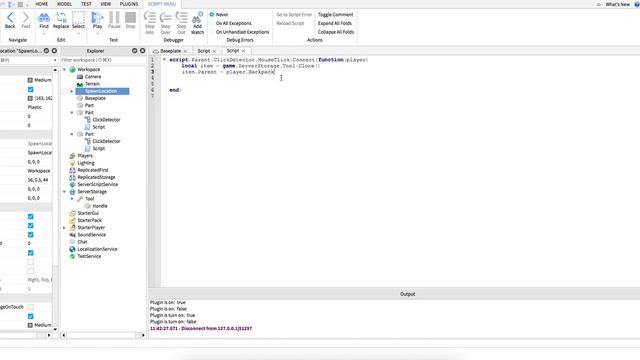Open the Select dropdown arrow

point(78,33)
